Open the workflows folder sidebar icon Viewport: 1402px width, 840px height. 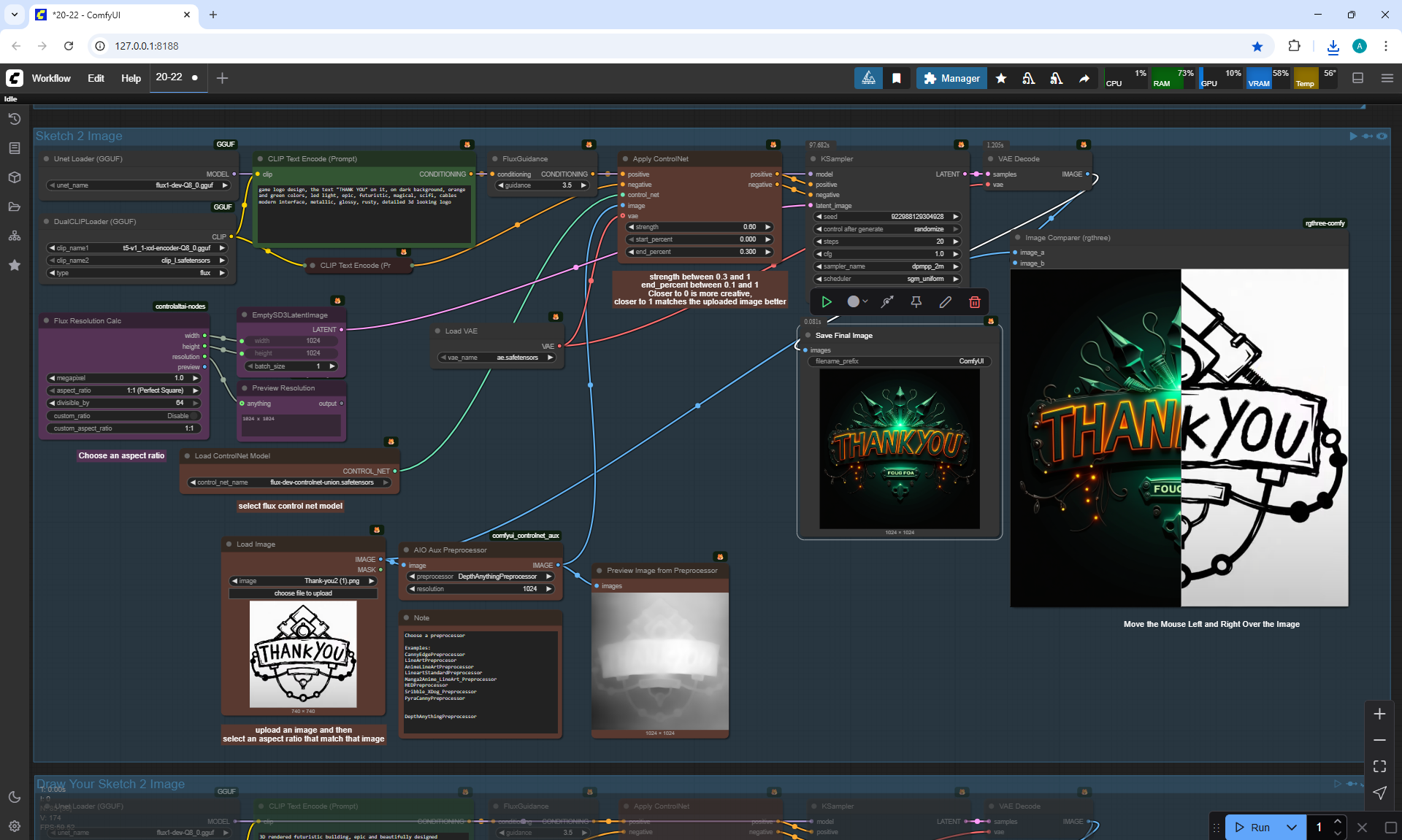15,207
